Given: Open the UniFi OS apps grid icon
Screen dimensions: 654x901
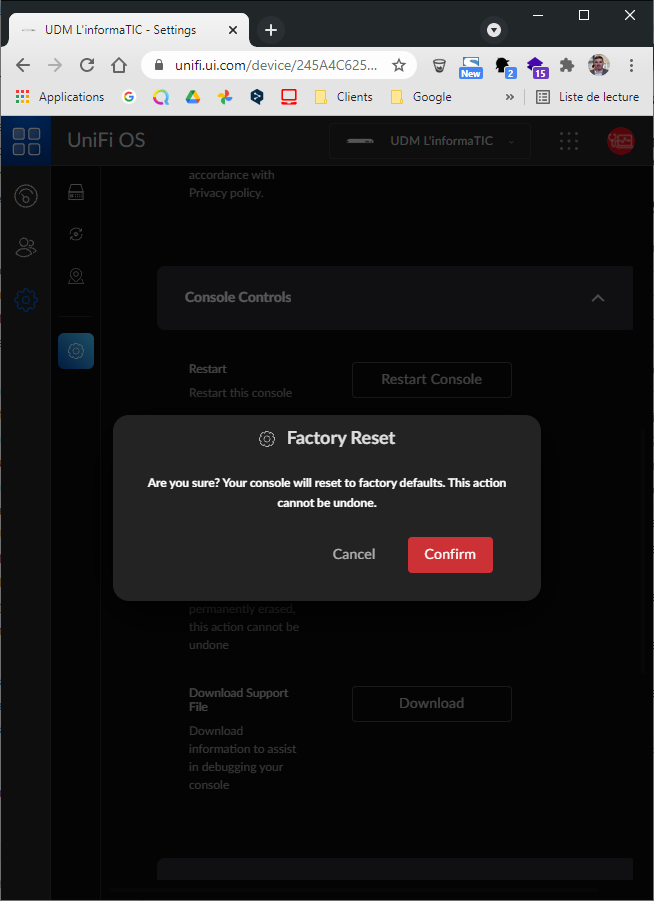Looking at the screenshot, I should click(x=26, y=141).
